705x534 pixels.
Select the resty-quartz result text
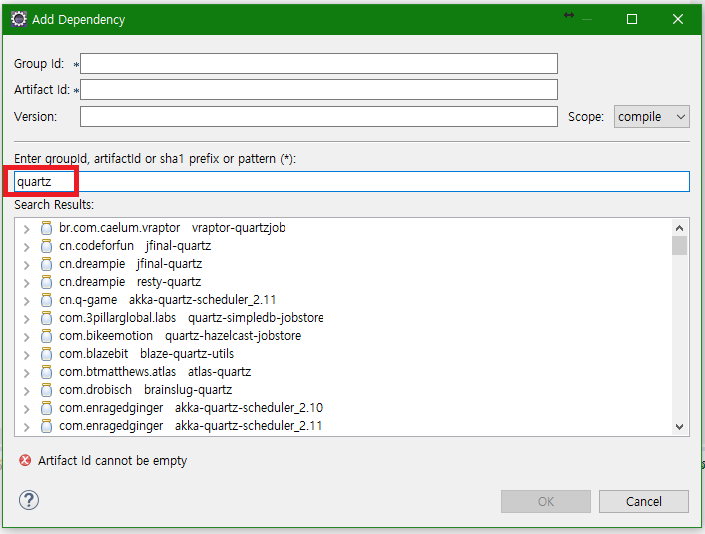pos(169,282)
